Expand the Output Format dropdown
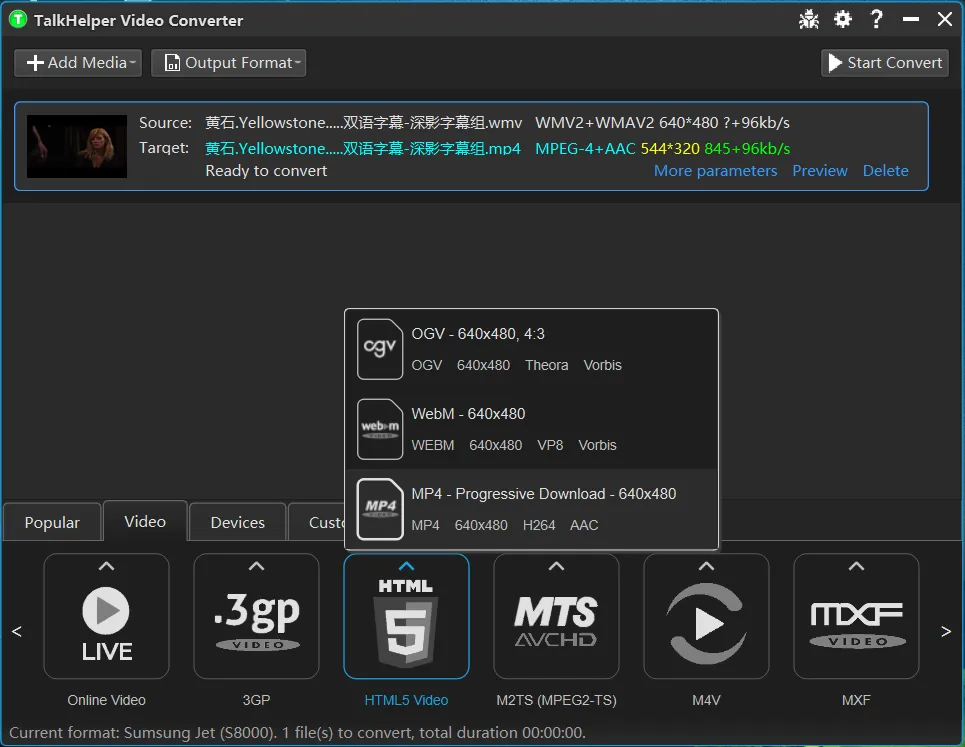This screenshot has height=747, width=965. coord(228,63)
